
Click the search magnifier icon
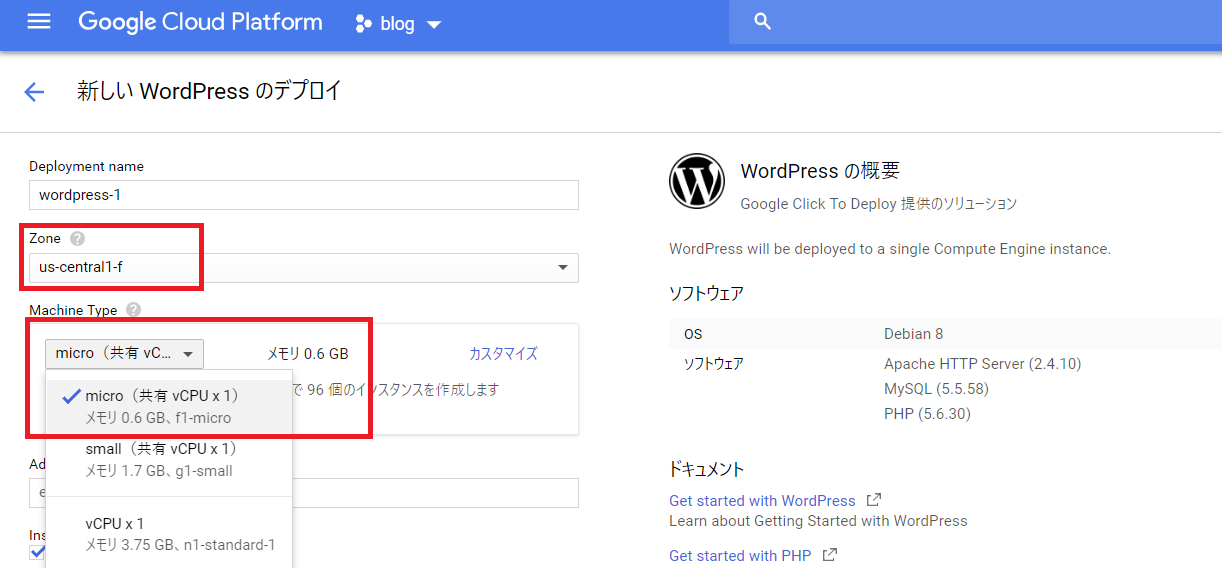point(763,22)
